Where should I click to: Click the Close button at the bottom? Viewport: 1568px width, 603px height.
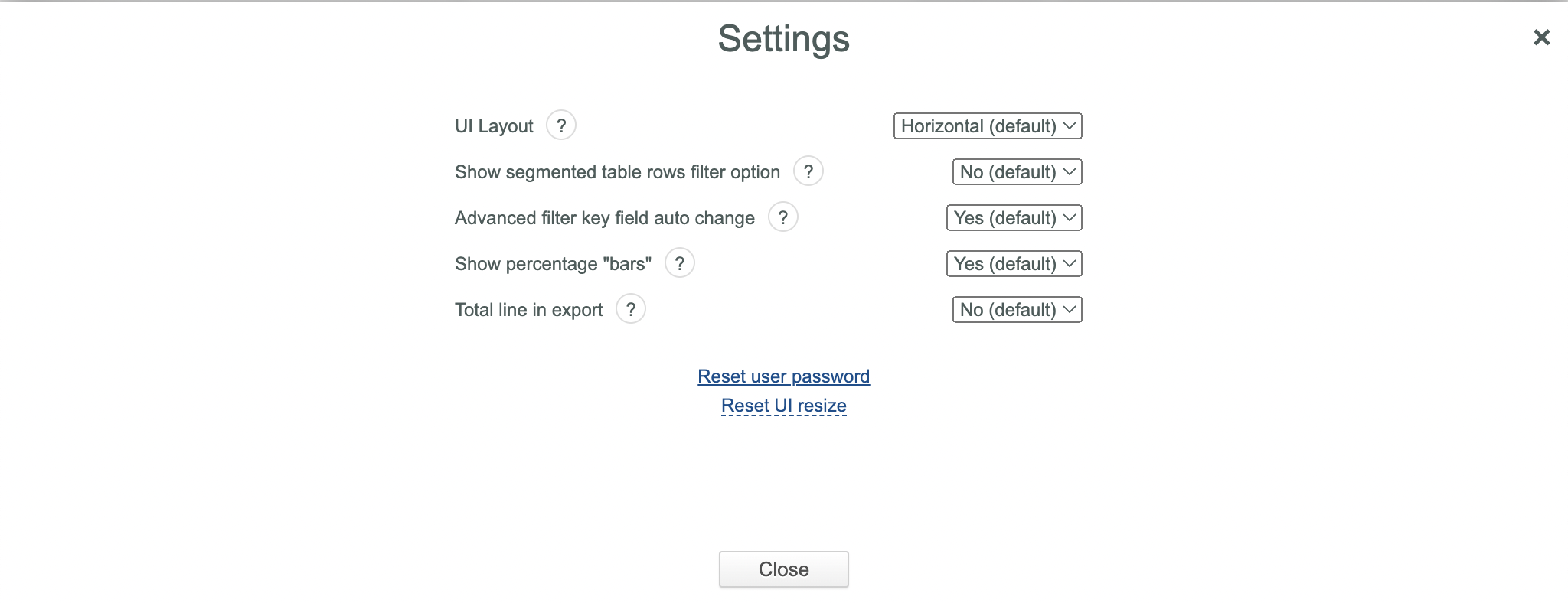[784, 569]
